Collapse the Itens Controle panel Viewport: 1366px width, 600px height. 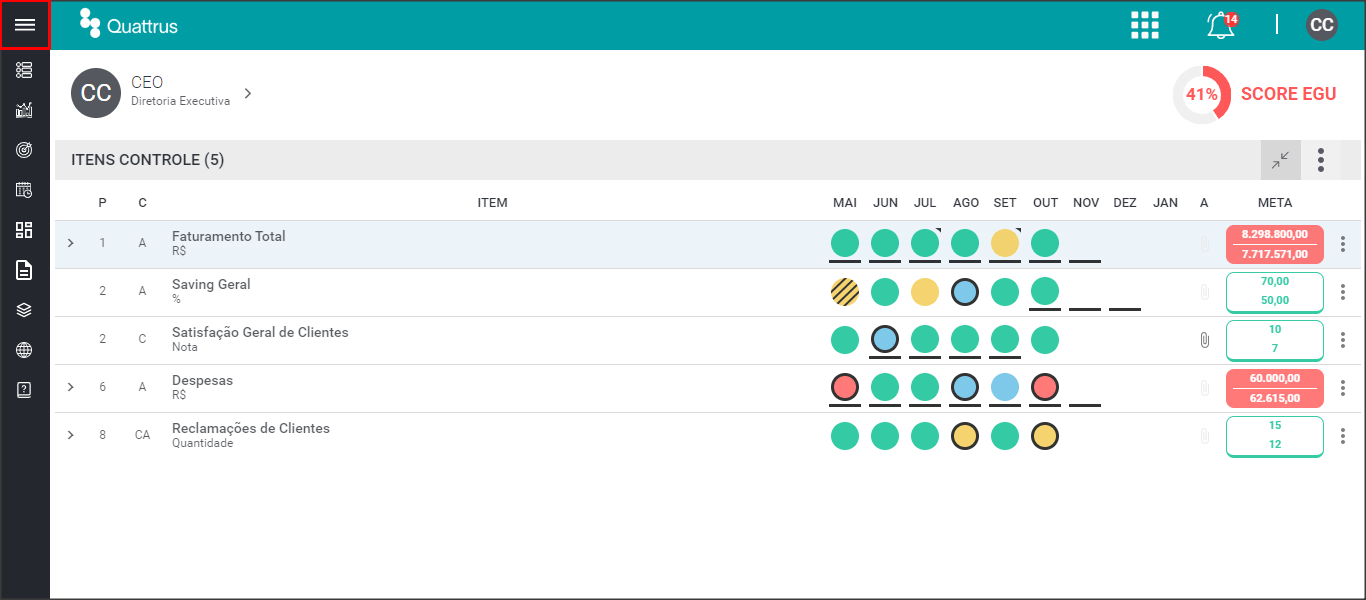(1281, 160)
